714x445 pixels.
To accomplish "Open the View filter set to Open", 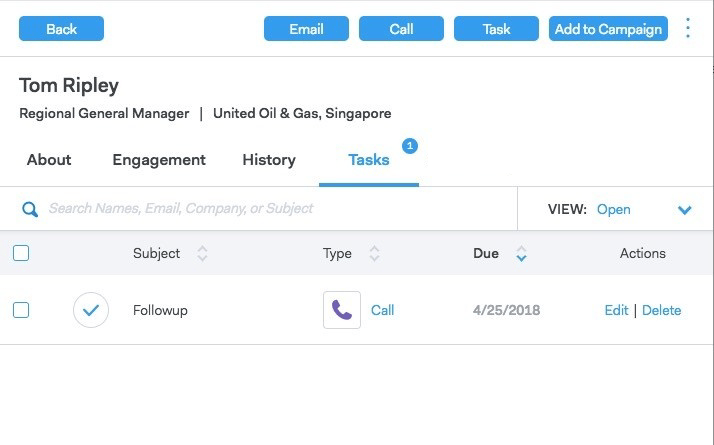I will pyautogui.click(x=614, y=210).
